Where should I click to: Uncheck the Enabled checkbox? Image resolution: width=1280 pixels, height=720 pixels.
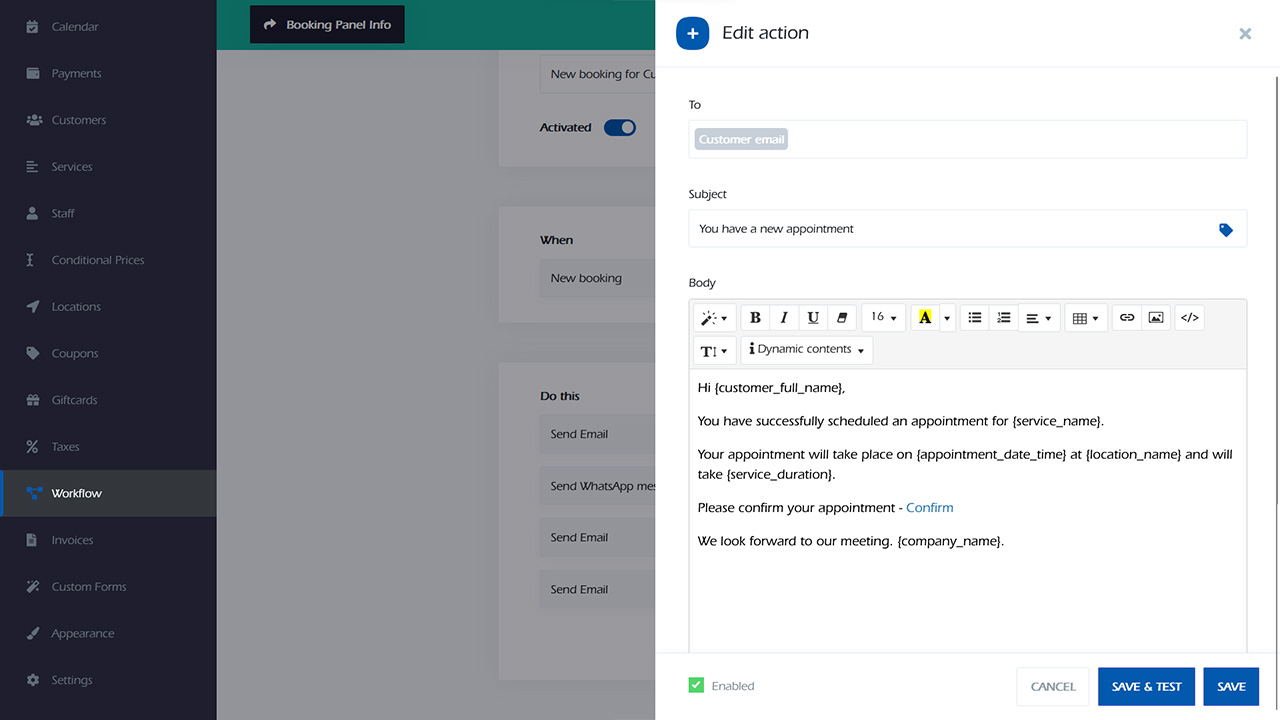[696, 686]
